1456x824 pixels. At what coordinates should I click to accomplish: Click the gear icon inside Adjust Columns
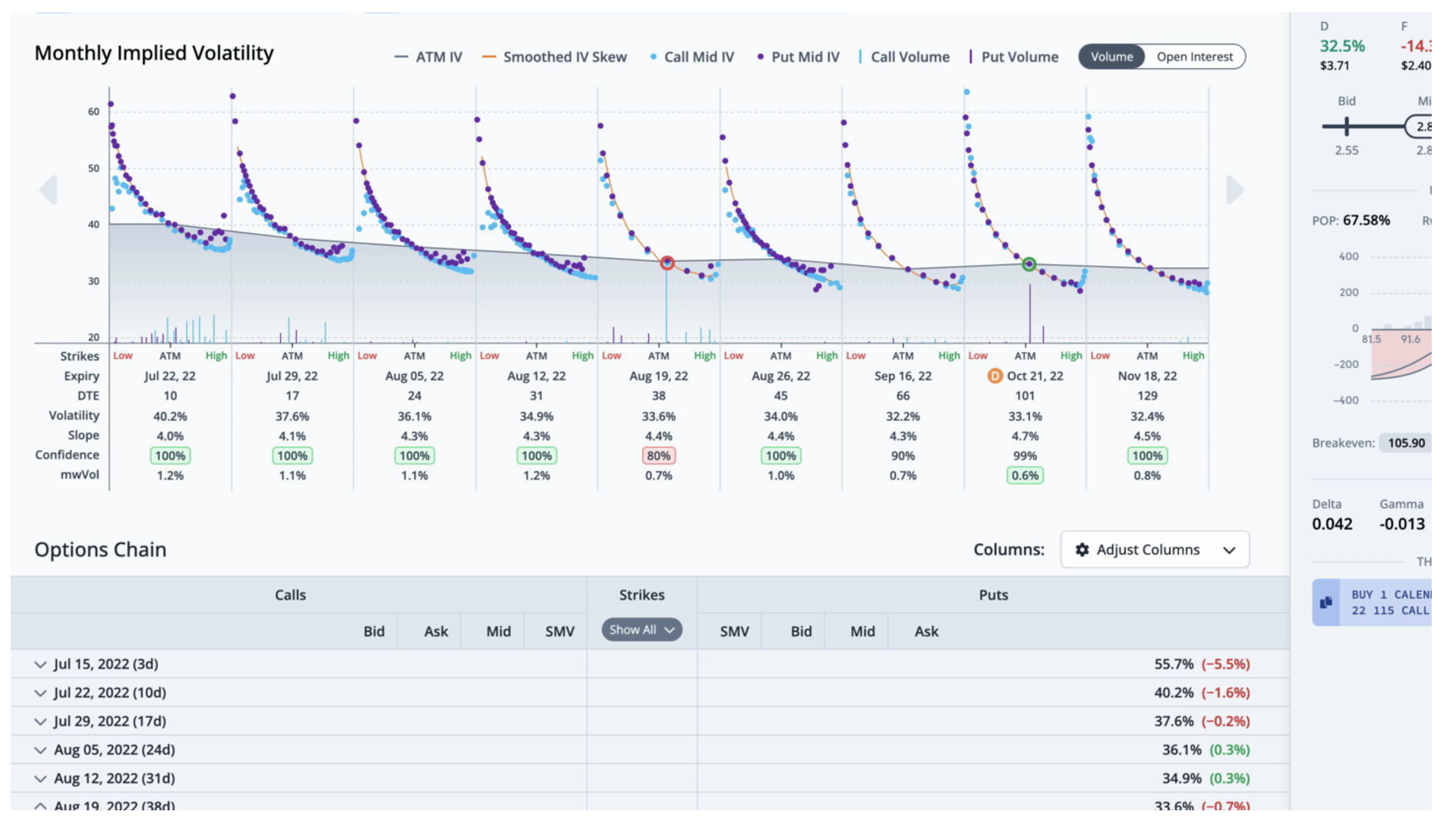click(1083, 549)
